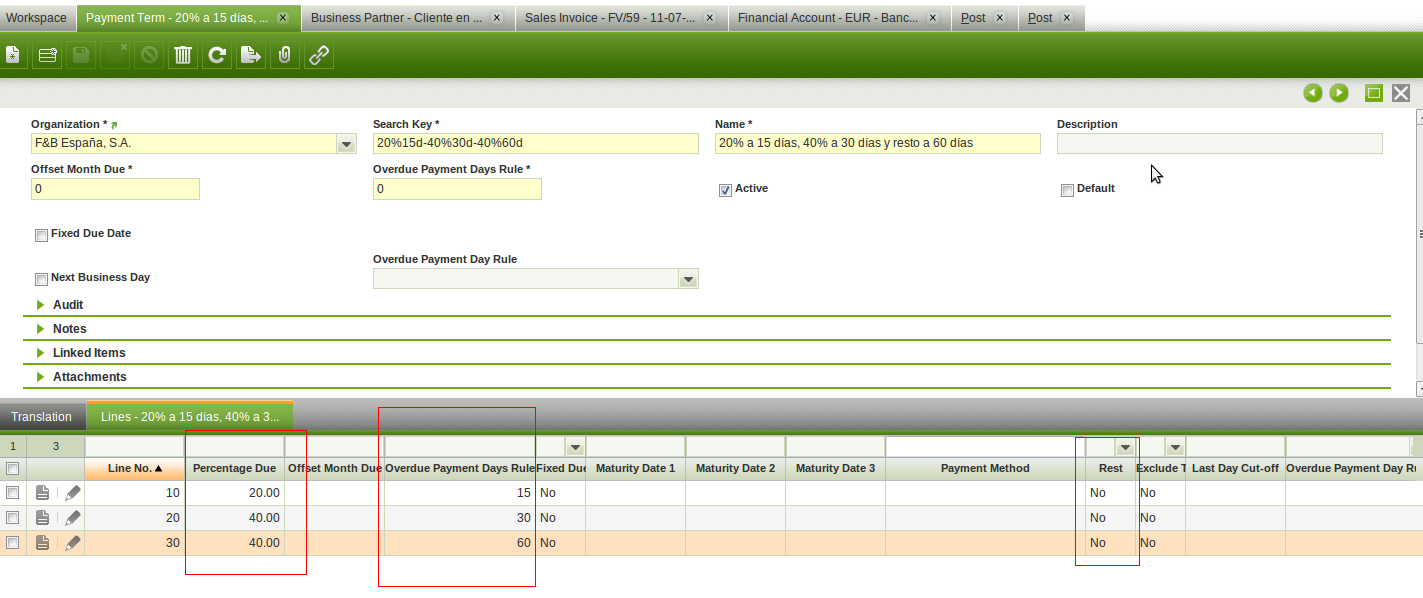Sort by Maturity Date 1 column header
Image resolution: width=1423 pixels, height=598 pixels.
click(635, 468)
